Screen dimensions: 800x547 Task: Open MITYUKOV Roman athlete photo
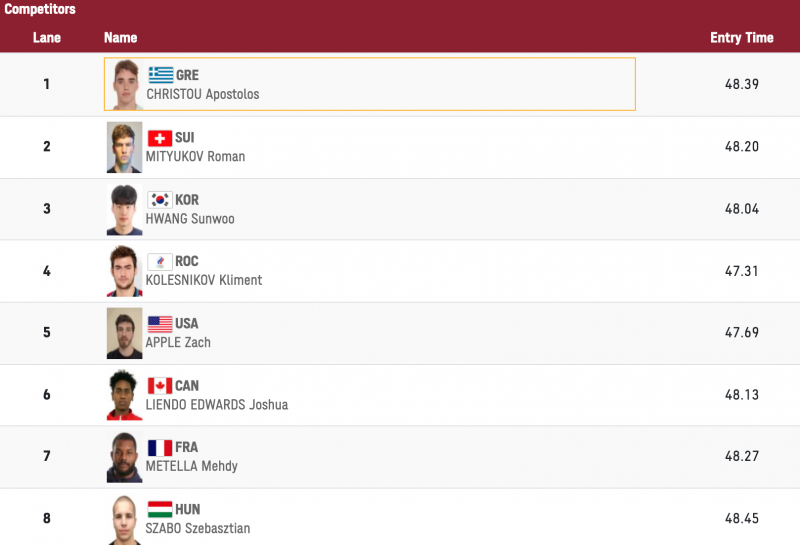[x=125, y=147]
